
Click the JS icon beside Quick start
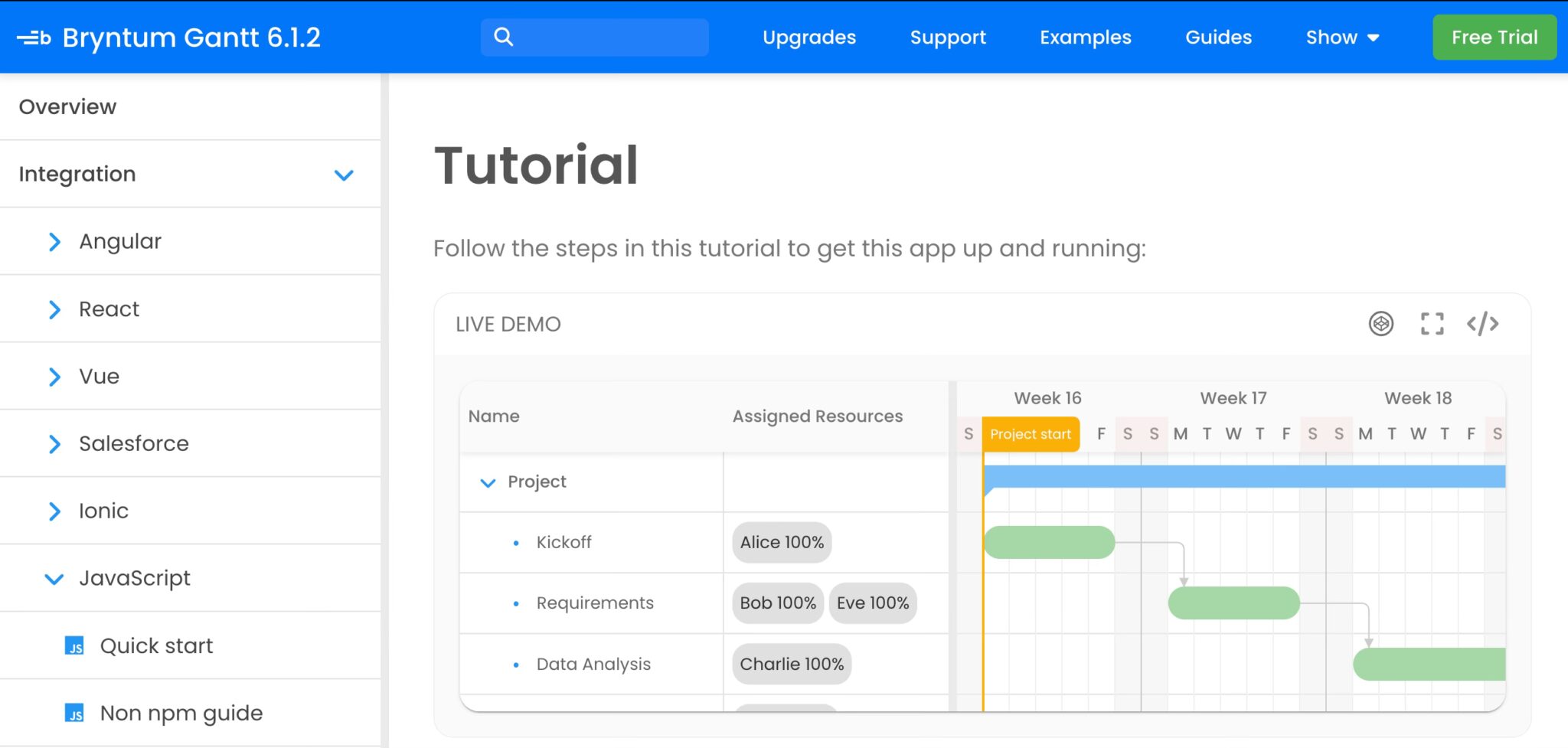(x=74, y=646)
